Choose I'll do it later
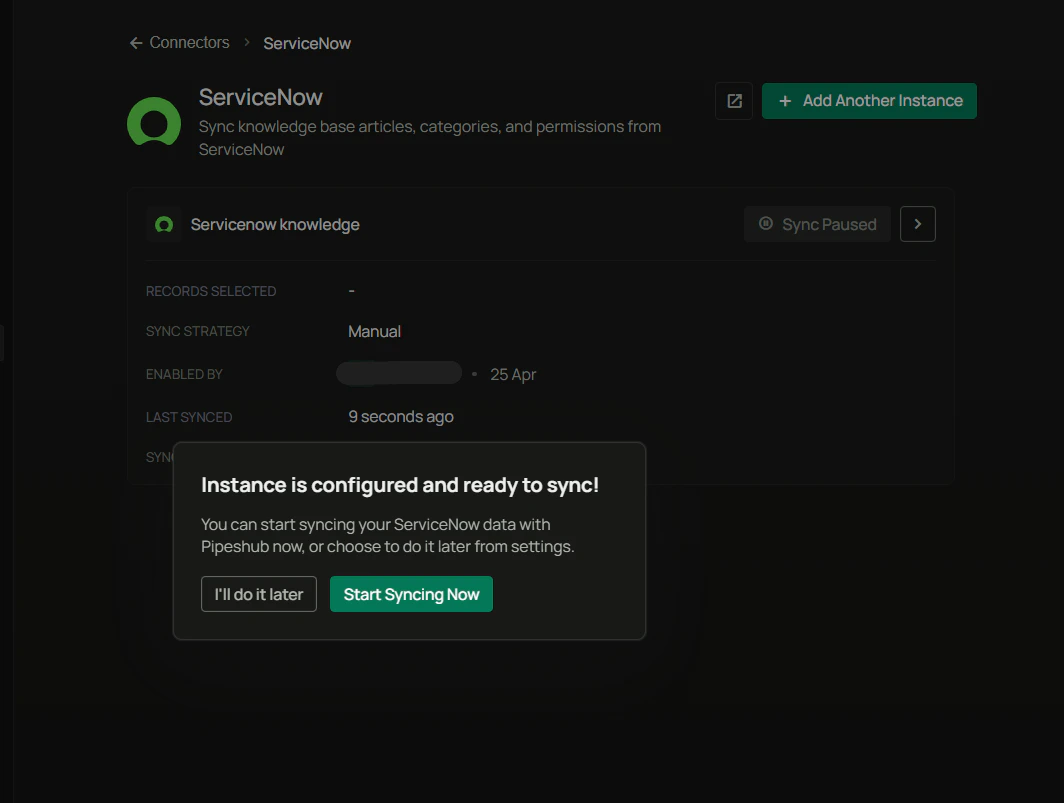This screenshot has height=803, width=1064. 259,594
